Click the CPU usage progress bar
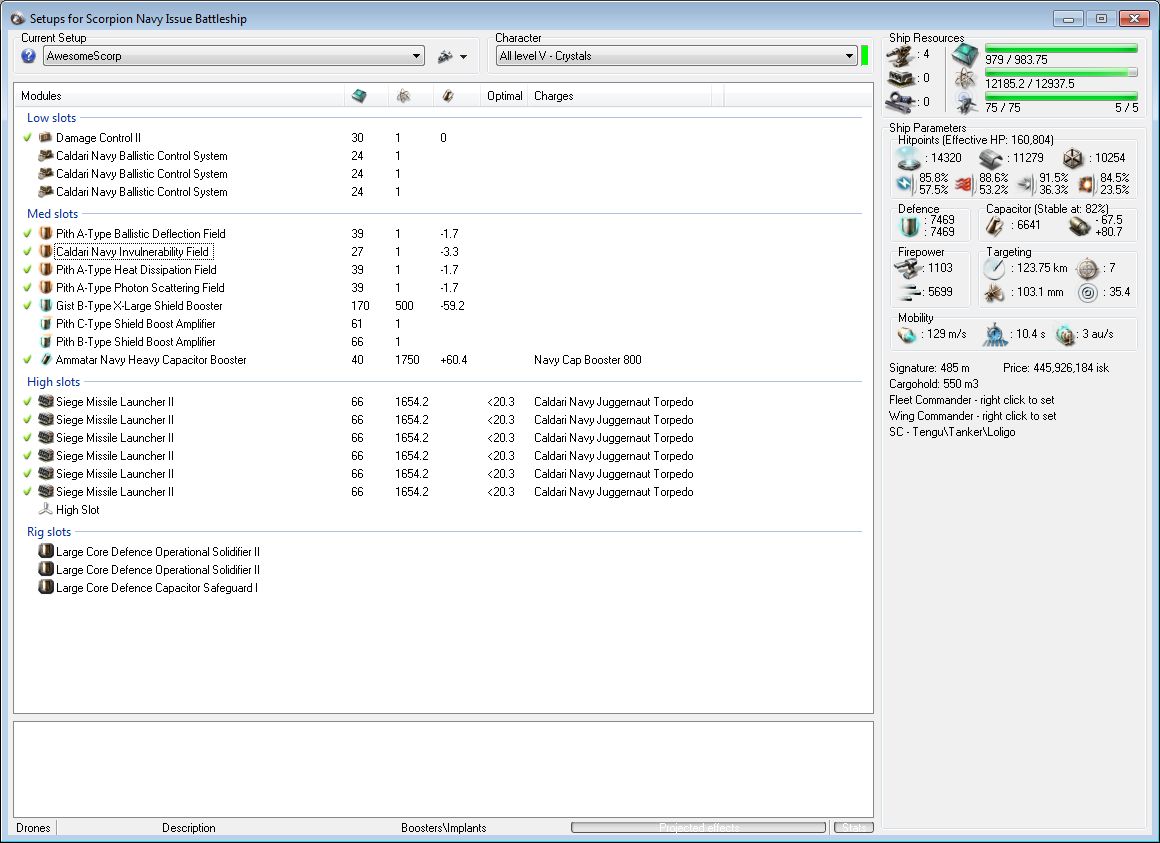This screenshot has width=1160, height=843. point(1061,49)
